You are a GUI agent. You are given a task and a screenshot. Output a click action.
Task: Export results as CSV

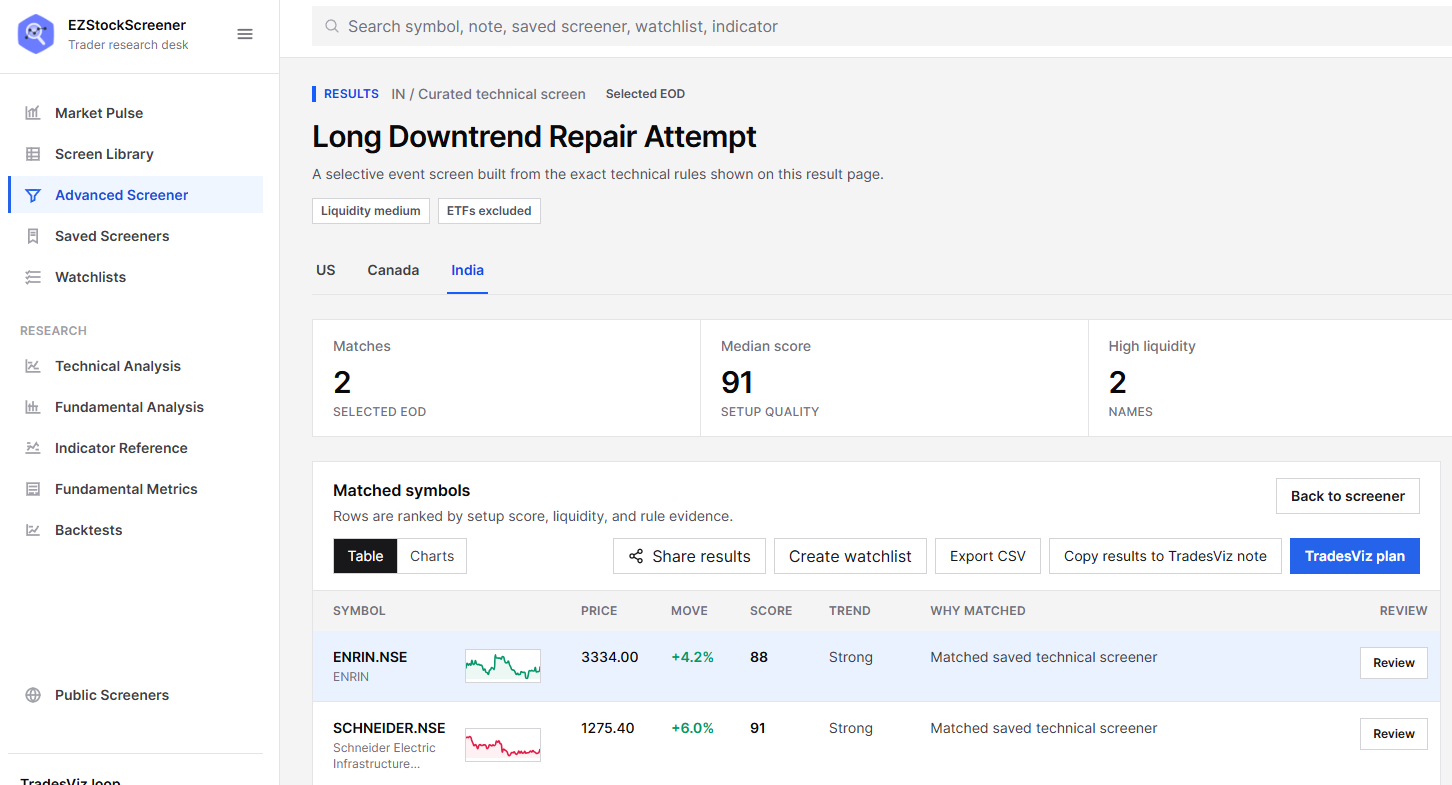click(988, 556)
